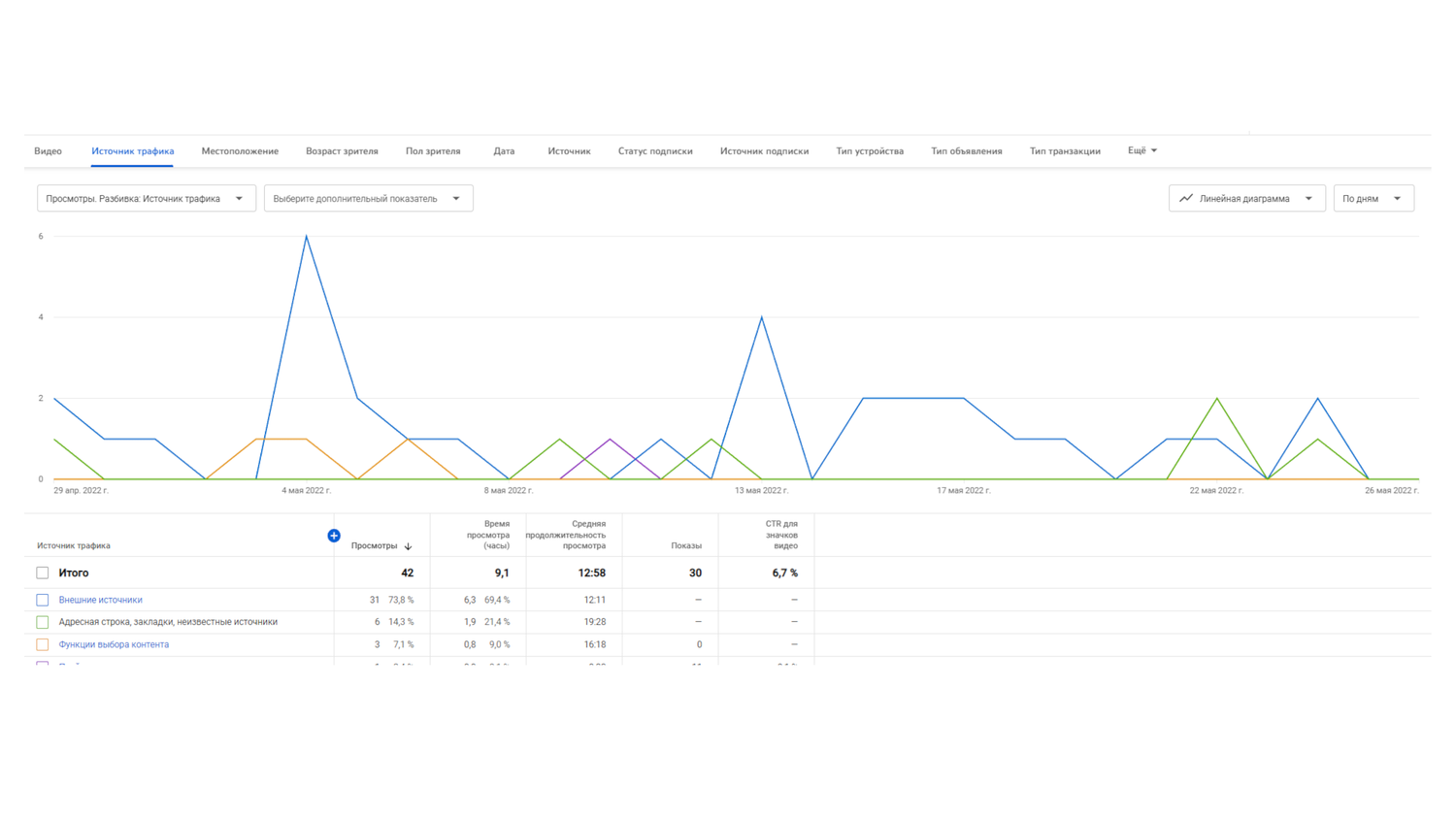Click the Показы column header
This screenshot has width=1456, height=819.
coord(685,545)
